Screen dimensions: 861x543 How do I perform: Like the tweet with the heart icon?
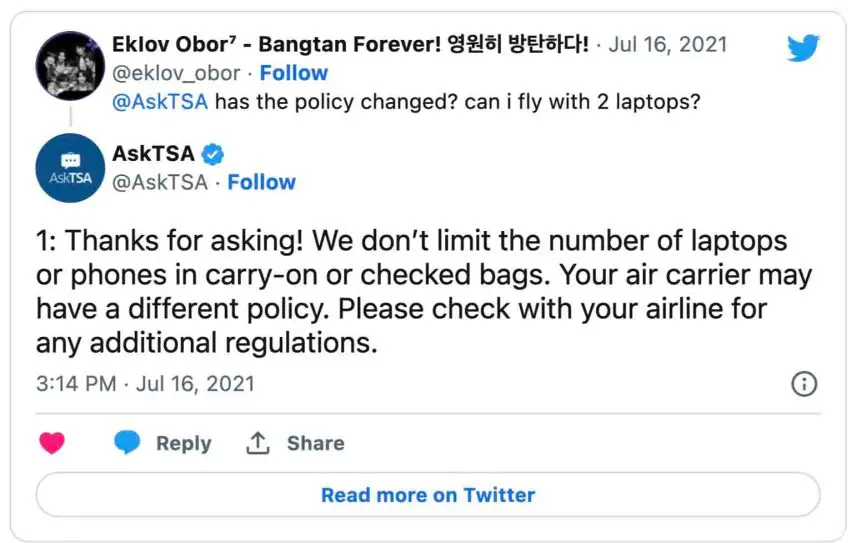tap(52, 443)
